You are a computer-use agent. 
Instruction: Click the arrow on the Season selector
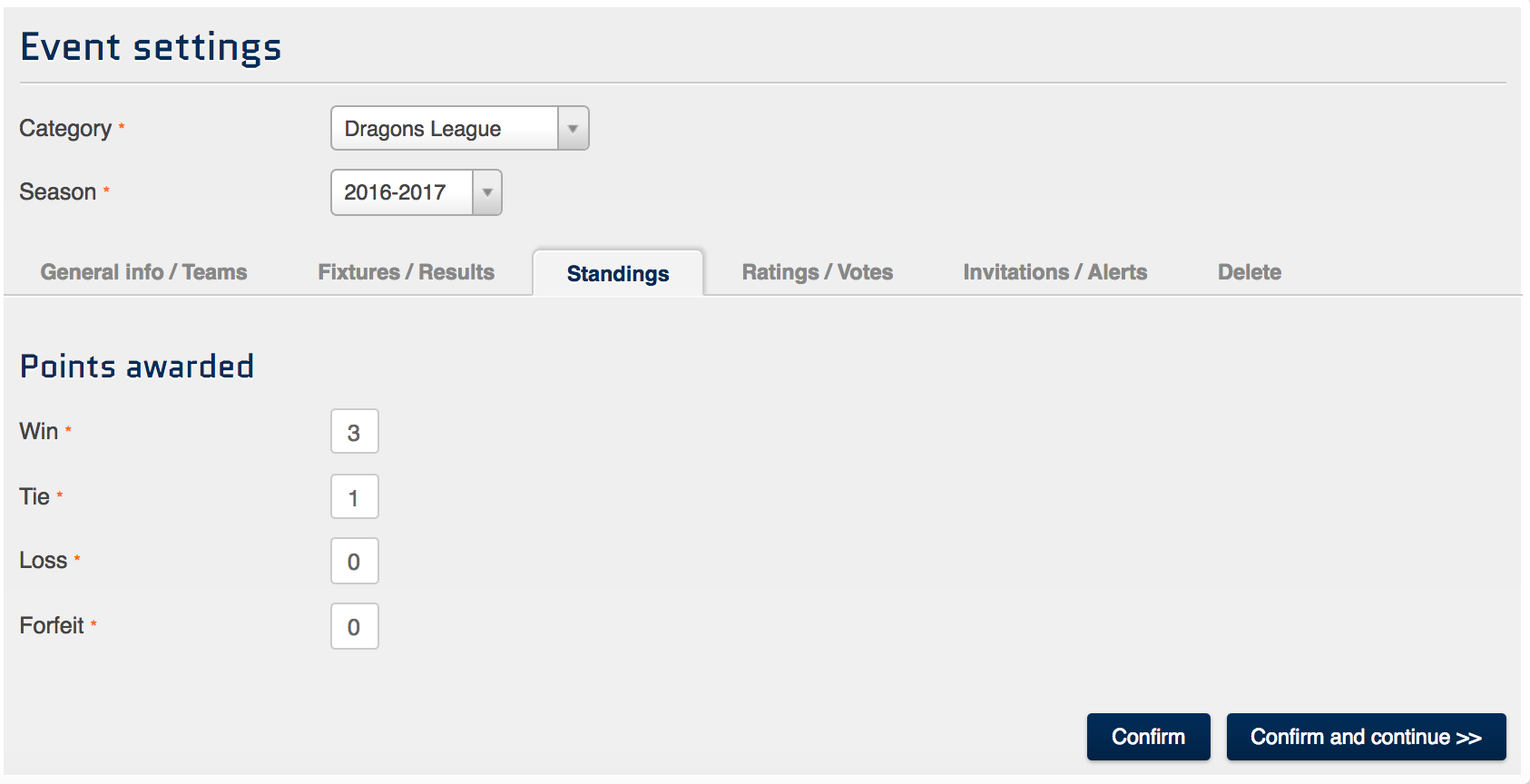487,192
